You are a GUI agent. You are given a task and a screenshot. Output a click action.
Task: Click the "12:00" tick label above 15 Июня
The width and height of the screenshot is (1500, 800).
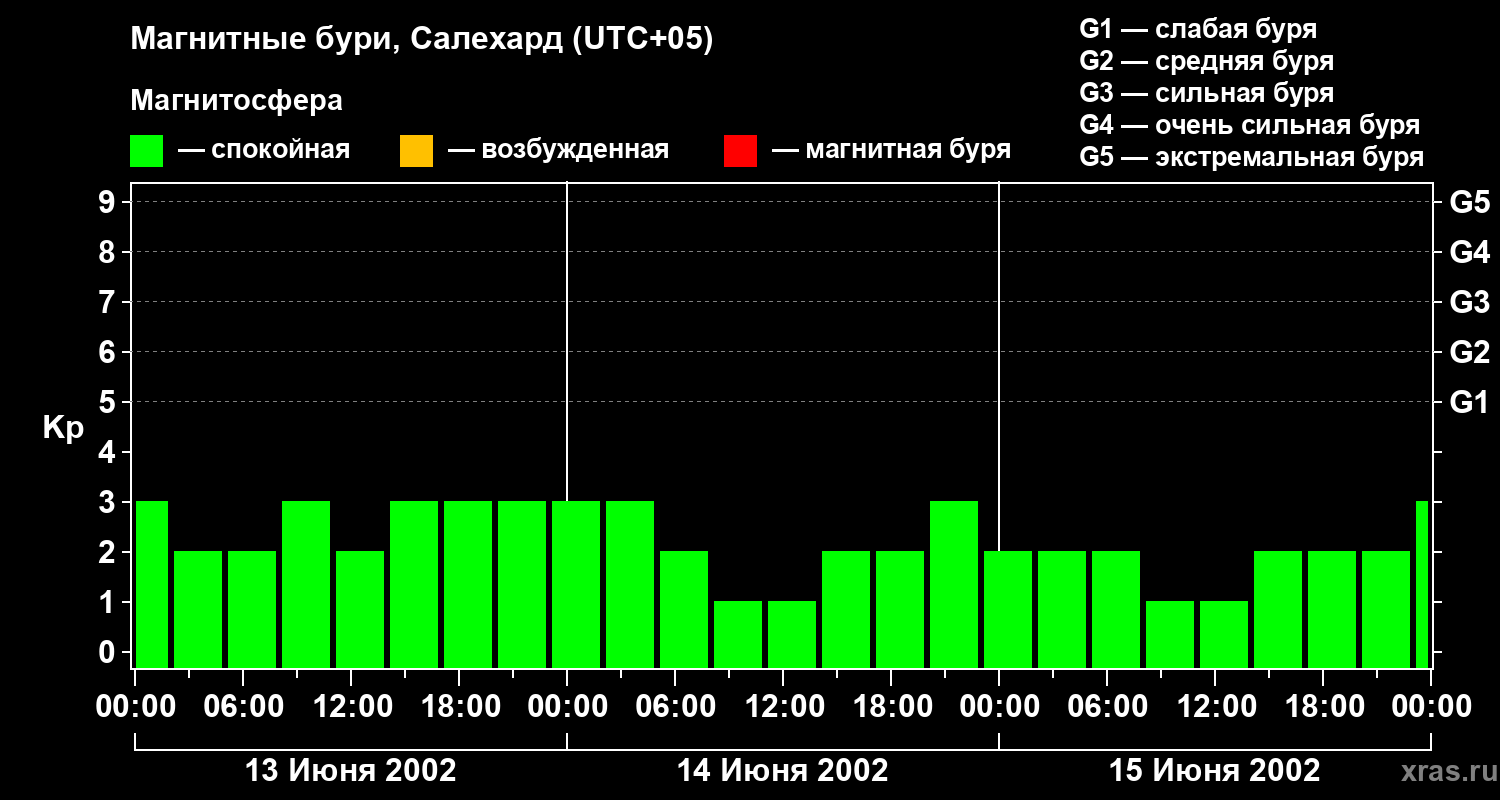tap(1215, 707)
